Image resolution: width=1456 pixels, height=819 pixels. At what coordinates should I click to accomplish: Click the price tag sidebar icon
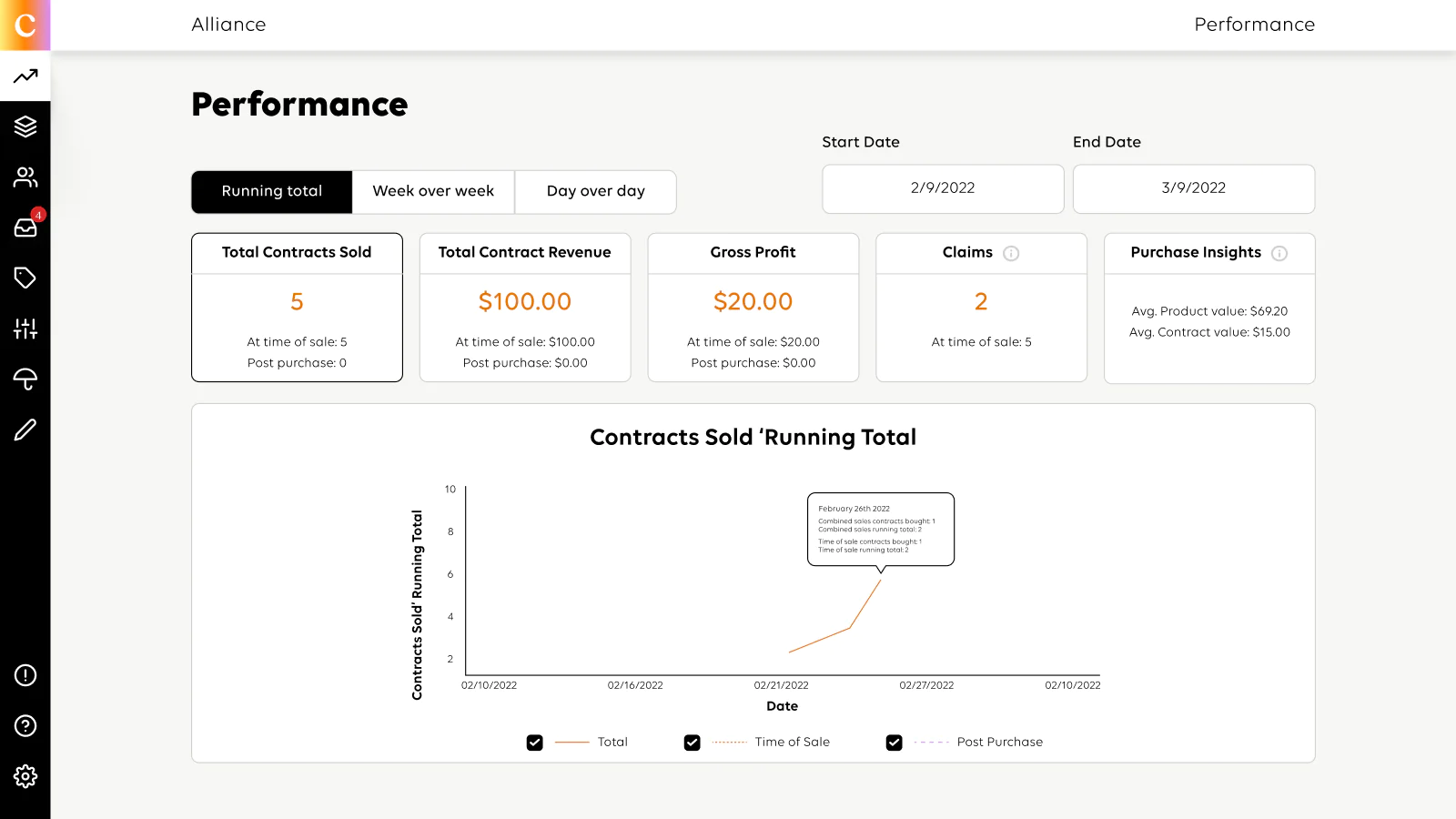pyautogui.click(x=25, y=278)
